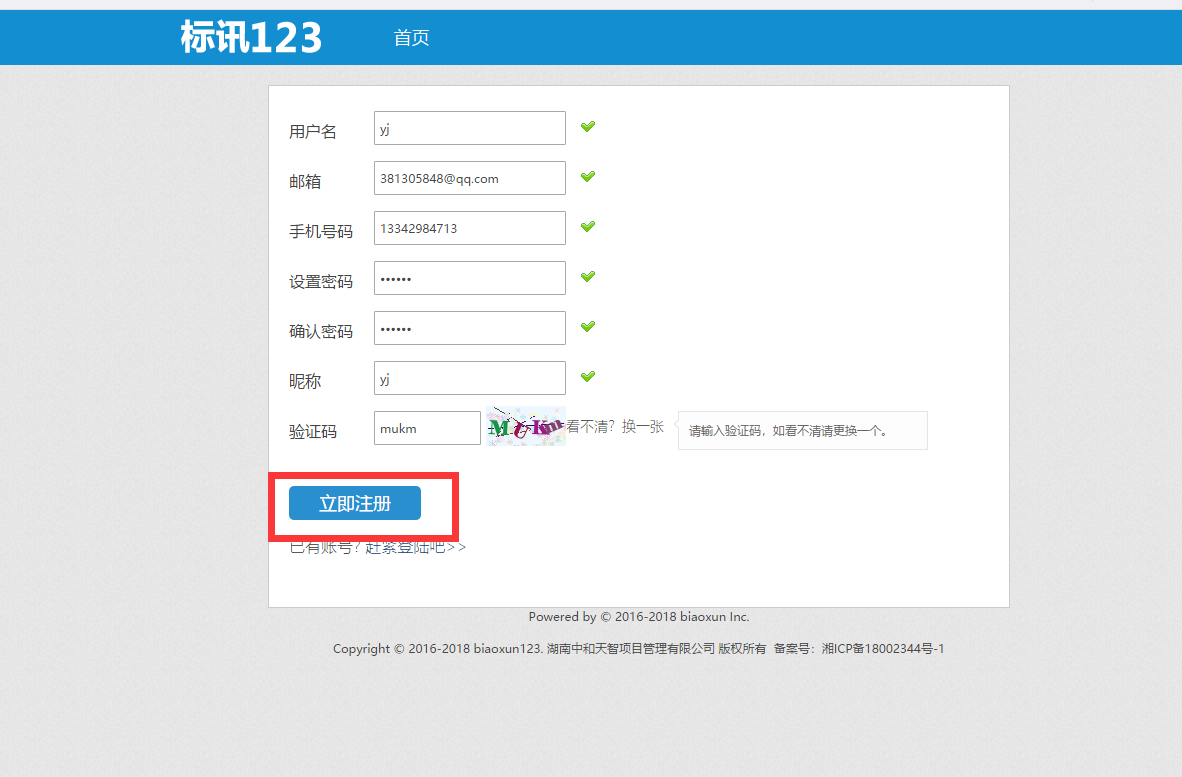This screenshot has width=1182, height=777.
Task: Click the 验证码 label text
Action: click(313, 432)
